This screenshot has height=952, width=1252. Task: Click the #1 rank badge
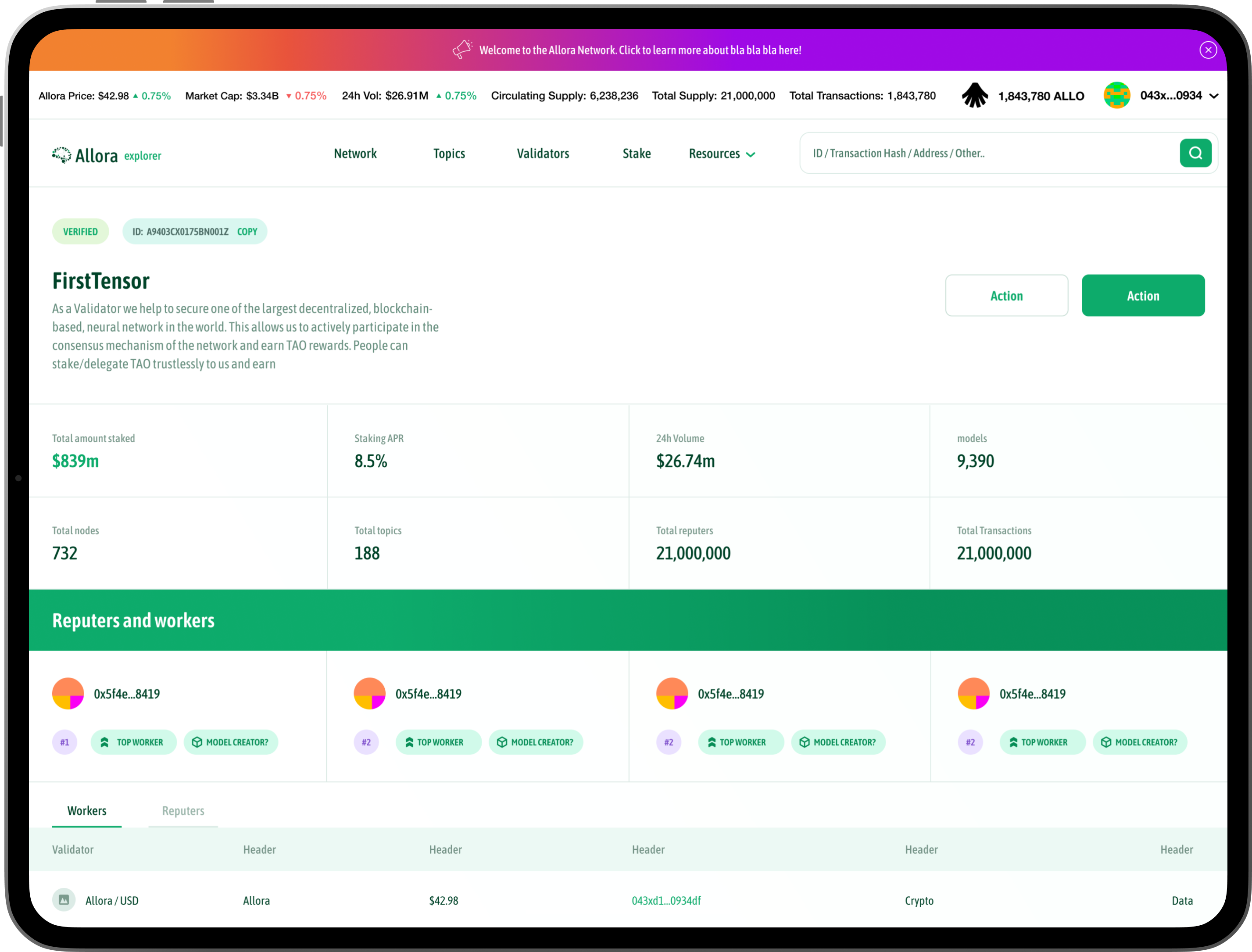click(64, 742)
